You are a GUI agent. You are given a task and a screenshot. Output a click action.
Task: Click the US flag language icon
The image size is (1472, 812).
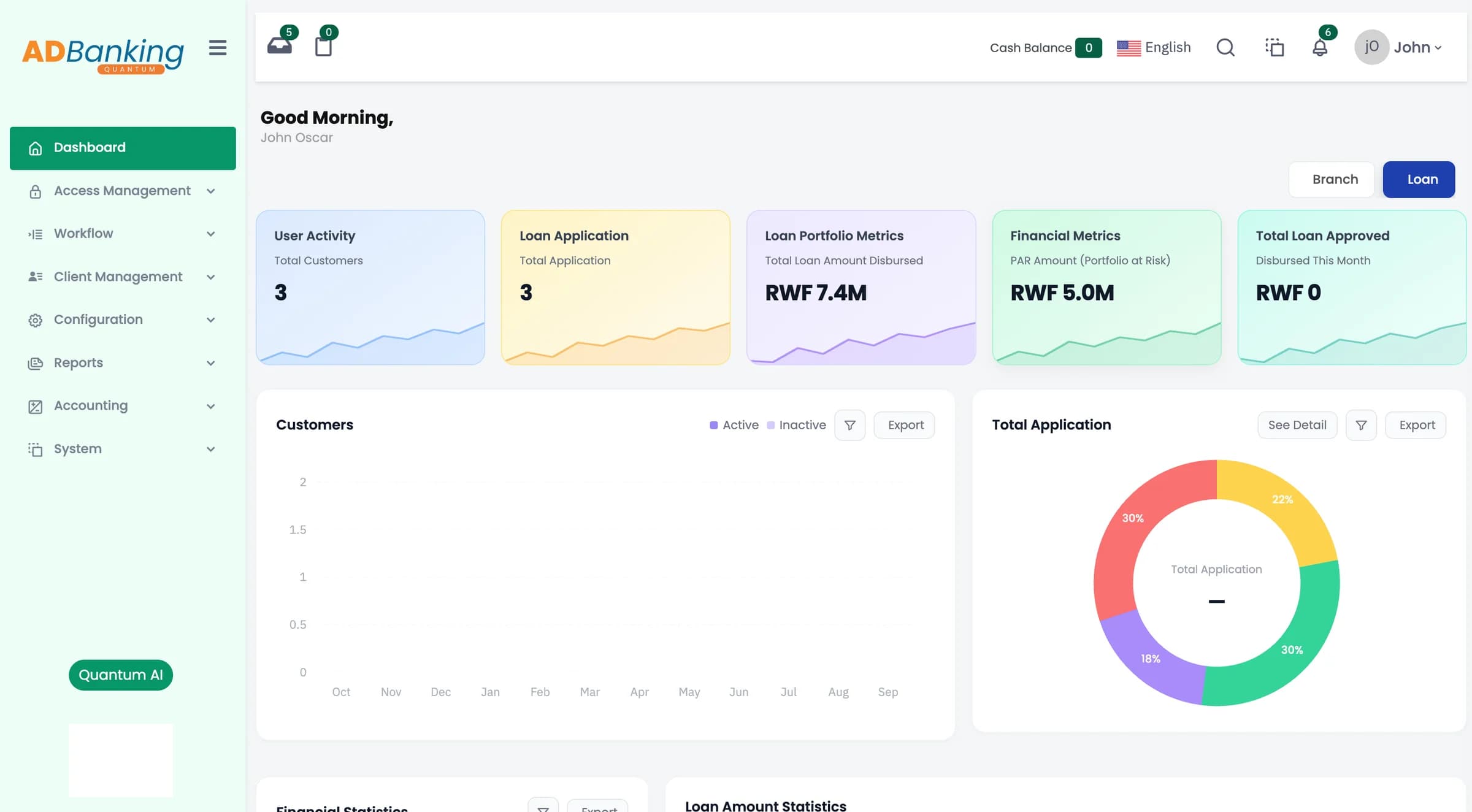1129,48
